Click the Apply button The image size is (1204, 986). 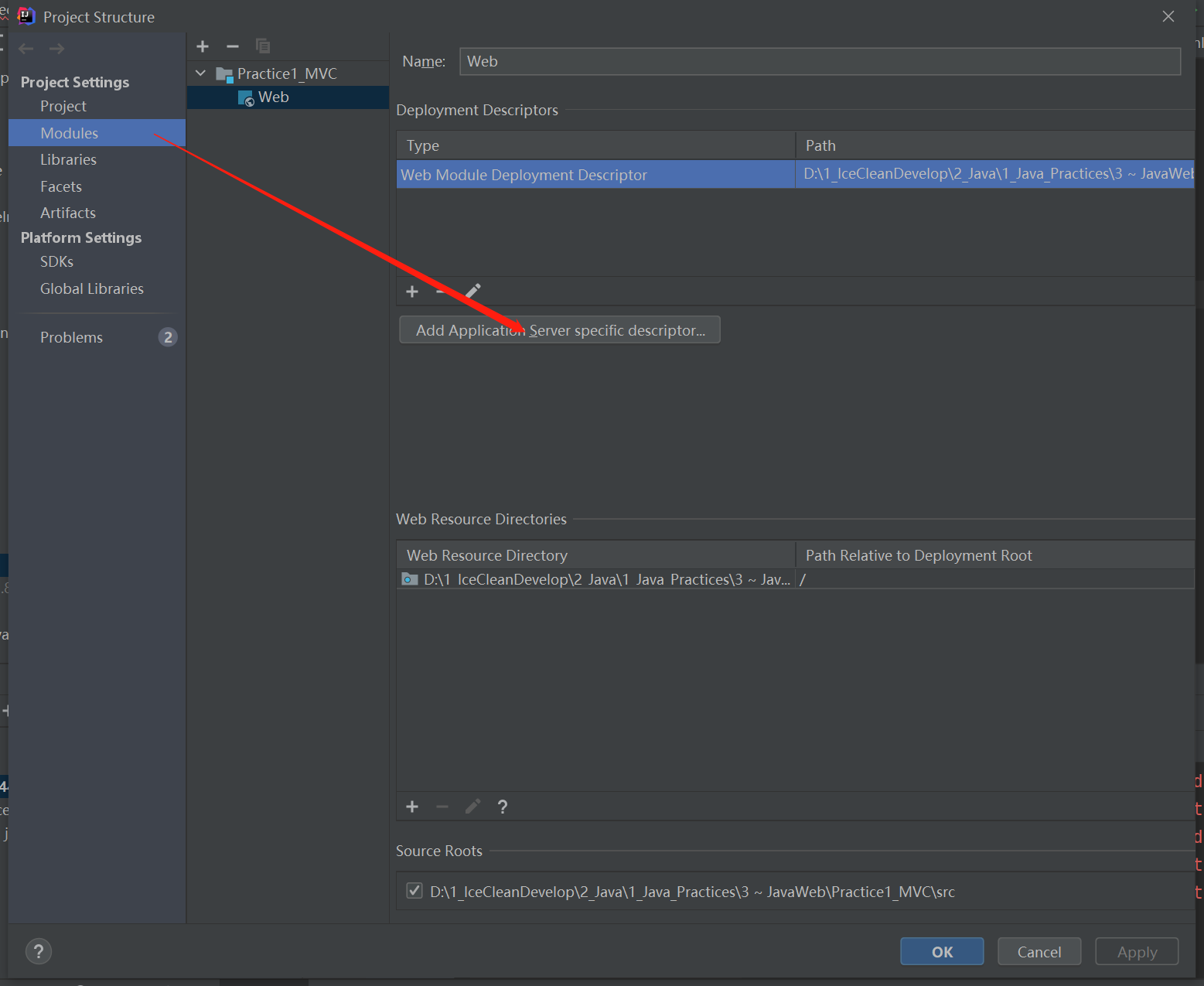1137,951
